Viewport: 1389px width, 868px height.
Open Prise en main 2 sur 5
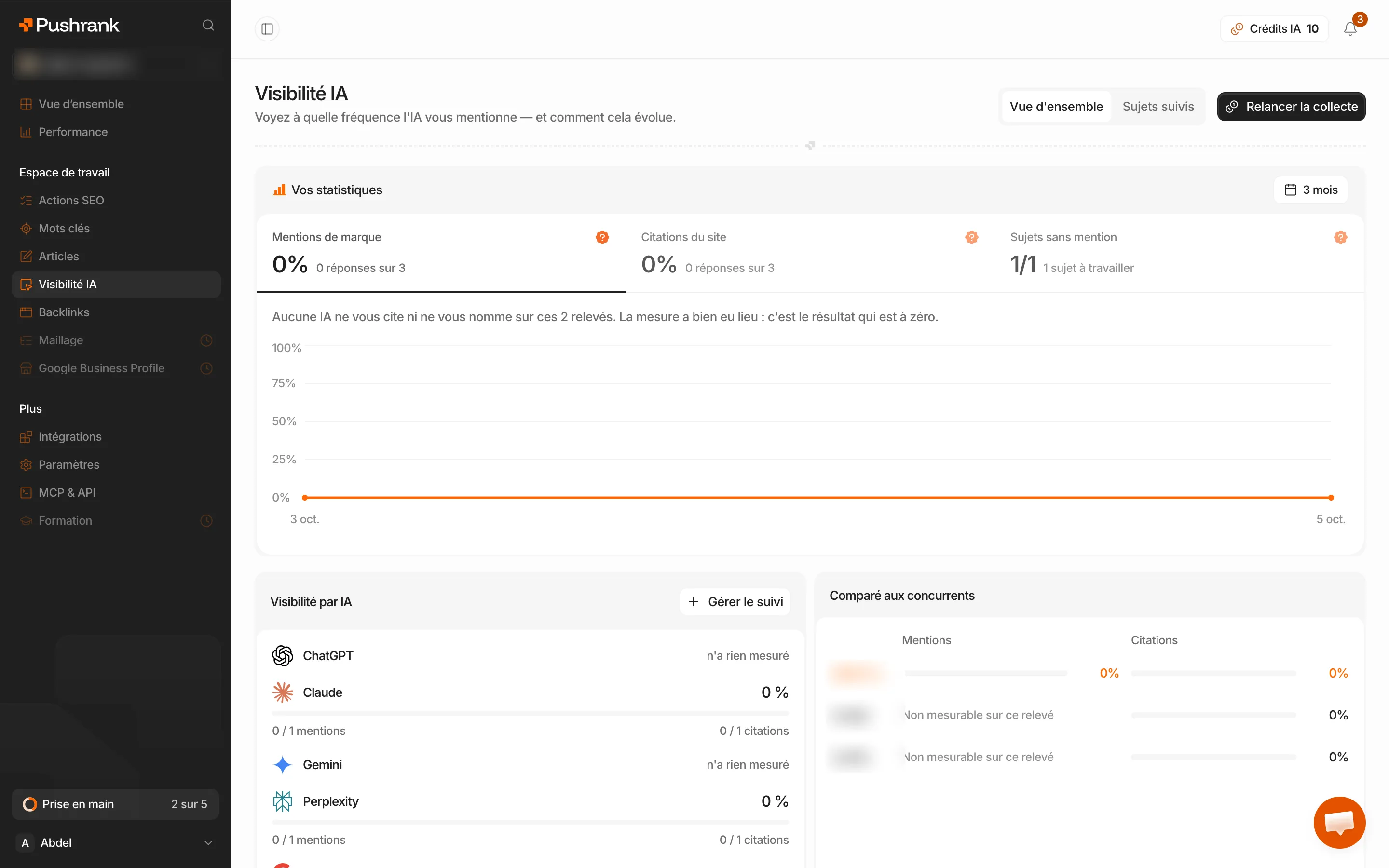click(115, 804)
